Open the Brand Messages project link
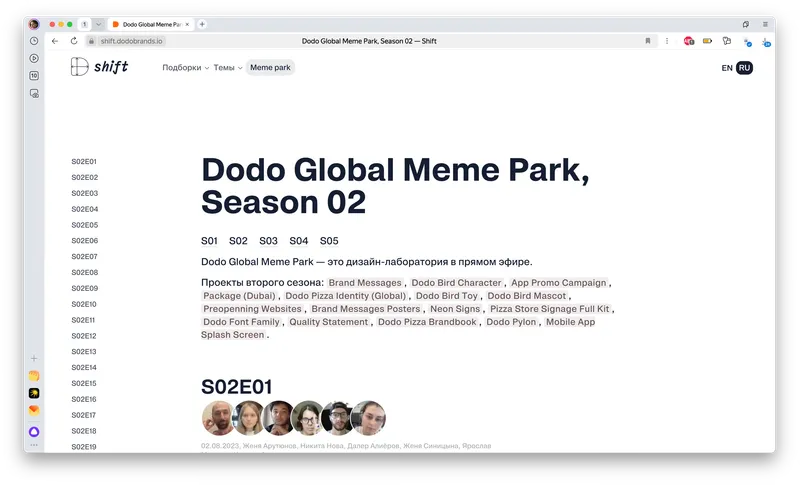The width and height of the screenshot is (800, 485). 365,283
